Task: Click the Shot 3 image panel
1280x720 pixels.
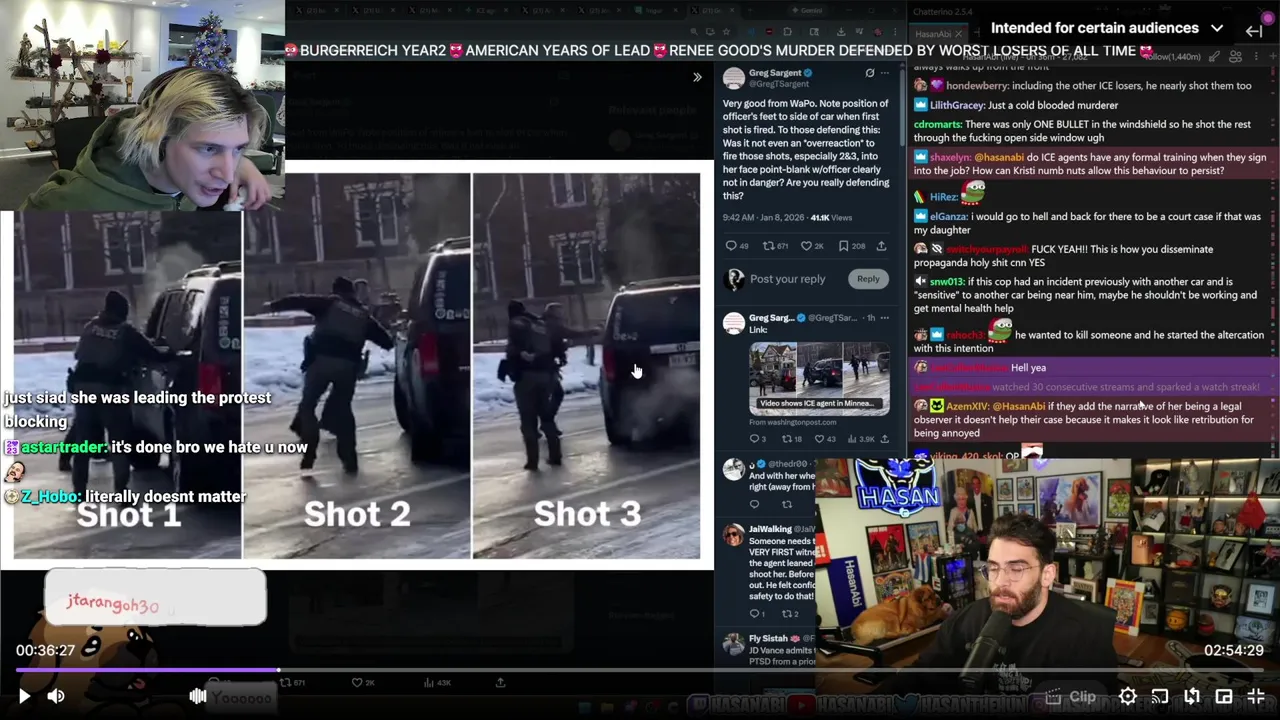Action: 587,366
